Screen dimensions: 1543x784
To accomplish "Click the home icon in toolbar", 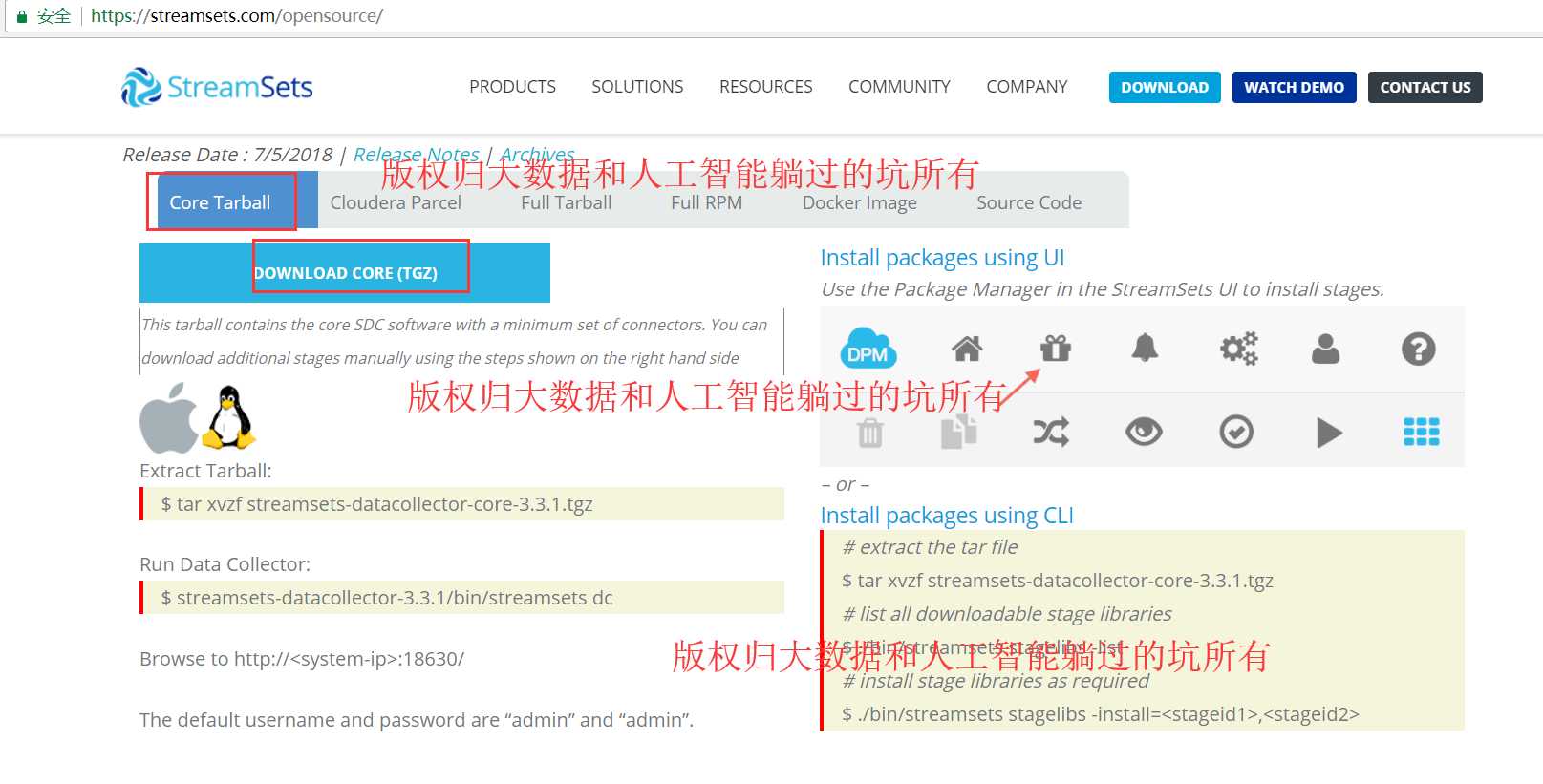I will 967,349.
